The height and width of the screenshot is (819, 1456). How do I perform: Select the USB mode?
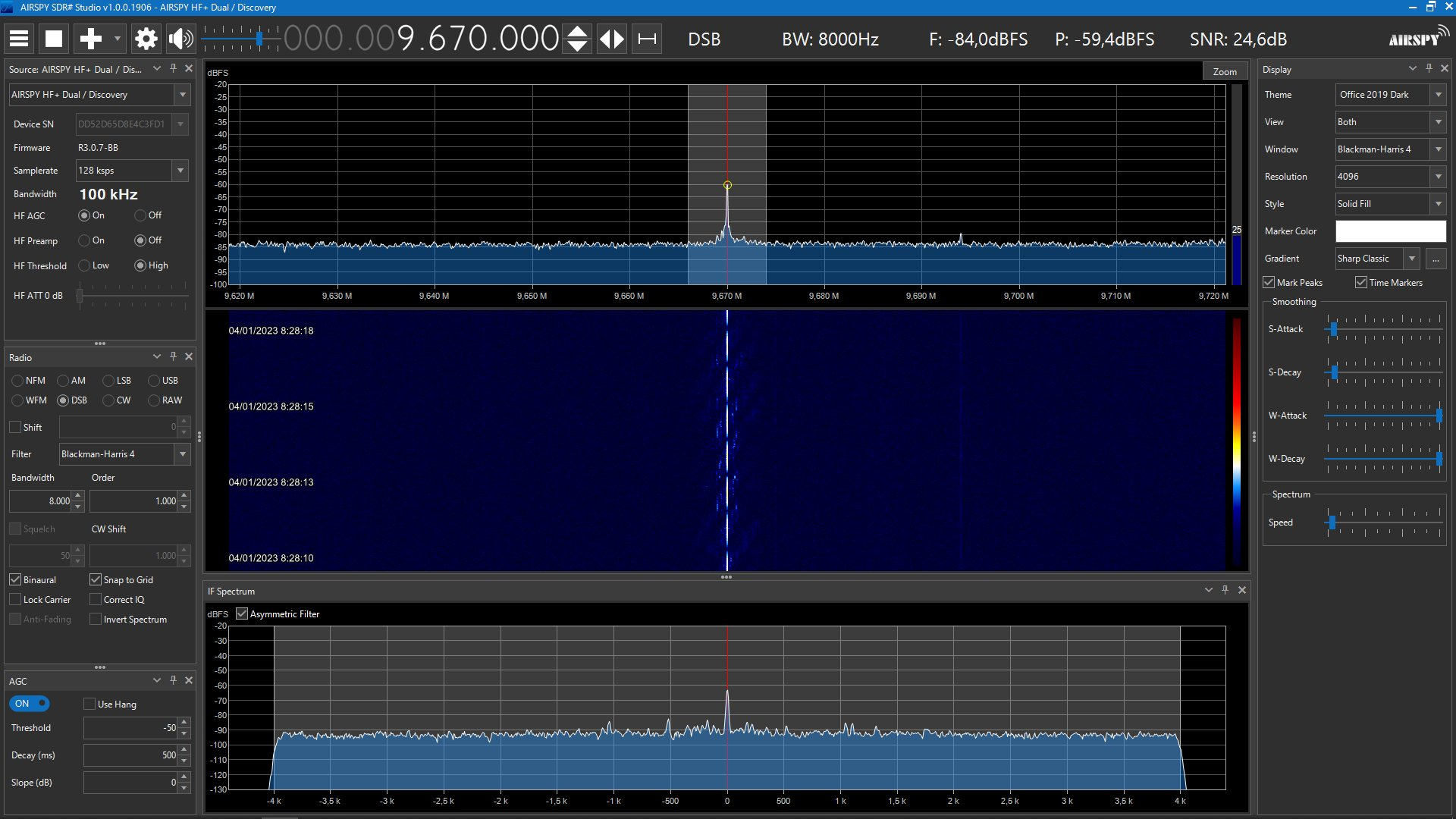pyautogui.click(x=163, y=381)
